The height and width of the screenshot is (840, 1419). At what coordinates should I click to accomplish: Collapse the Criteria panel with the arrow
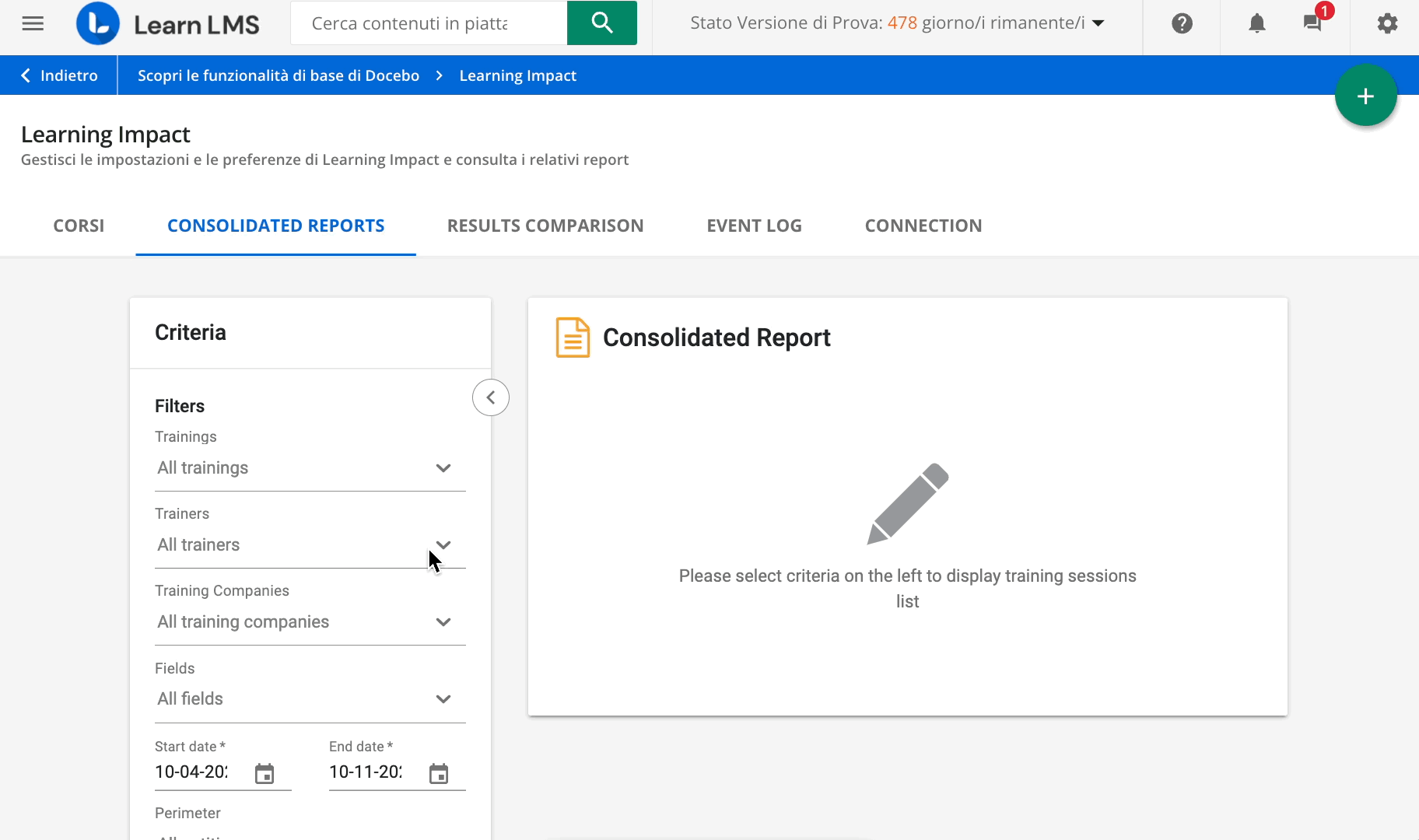point(491,397)
